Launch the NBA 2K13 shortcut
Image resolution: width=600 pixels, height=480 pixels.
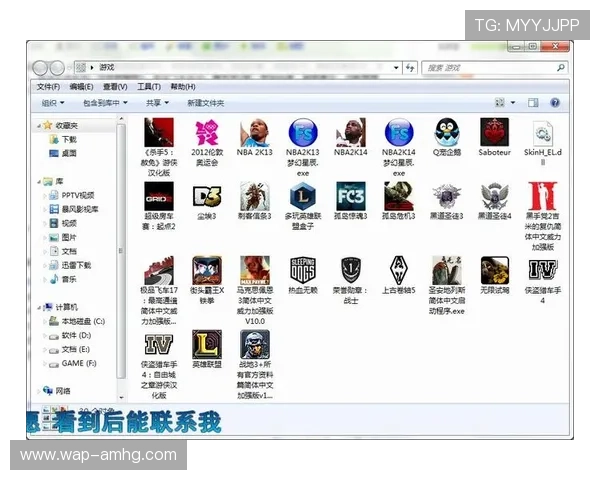pos(255,132)
